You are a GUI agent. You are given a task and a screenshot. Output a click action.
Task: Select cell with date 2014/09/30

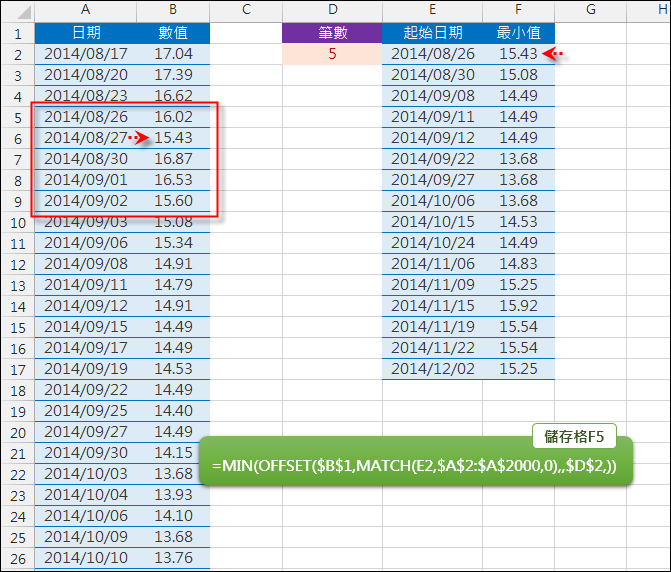tap(86, 453)
